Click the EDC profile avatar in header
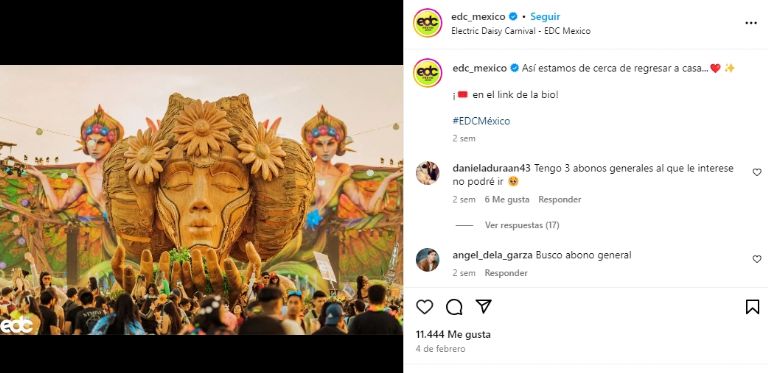Screen dimensions: 768x373 point(428,23)
